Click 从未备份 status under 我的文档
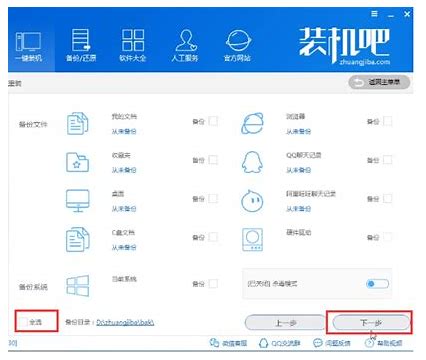Screen dimensions: 426x360 [124, 132]
